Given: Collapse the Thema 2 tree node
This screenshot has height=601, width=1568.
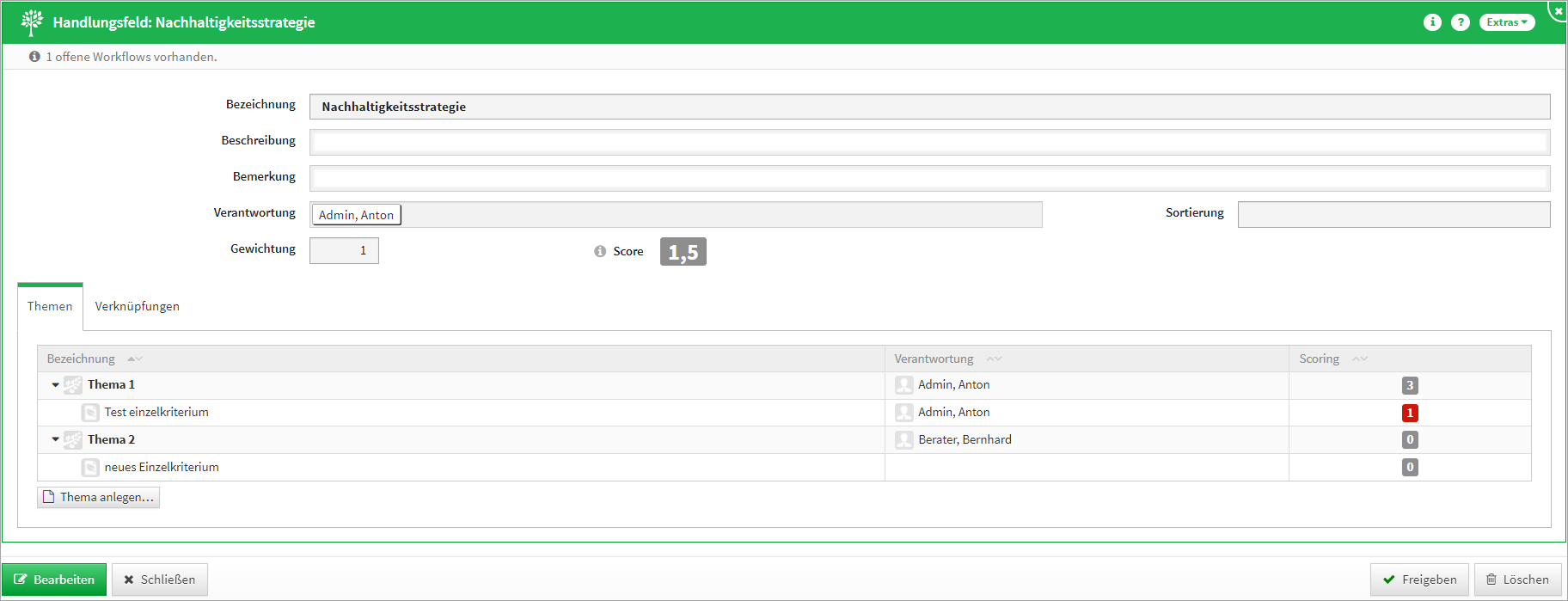Looking at the screenshot, I should pyautogui.click(x=55, y=440).
